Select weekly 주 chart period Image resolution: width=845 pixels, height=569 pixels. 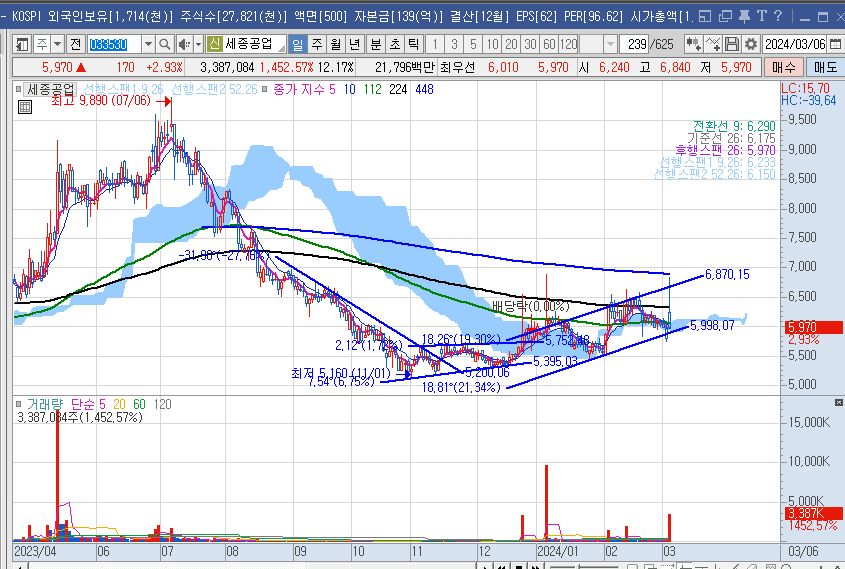pos(316,44)
